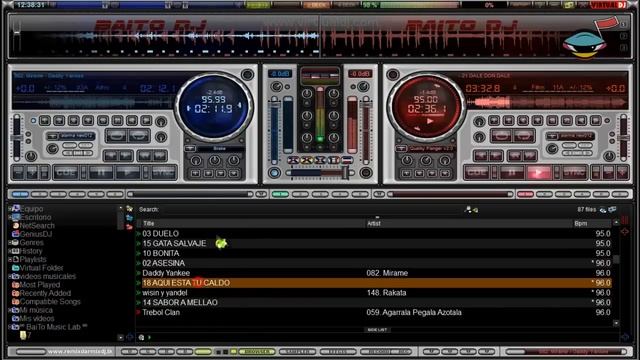Expand the History tree node
The height and width of the screenshot is (360, 640).
pos(10,251)
